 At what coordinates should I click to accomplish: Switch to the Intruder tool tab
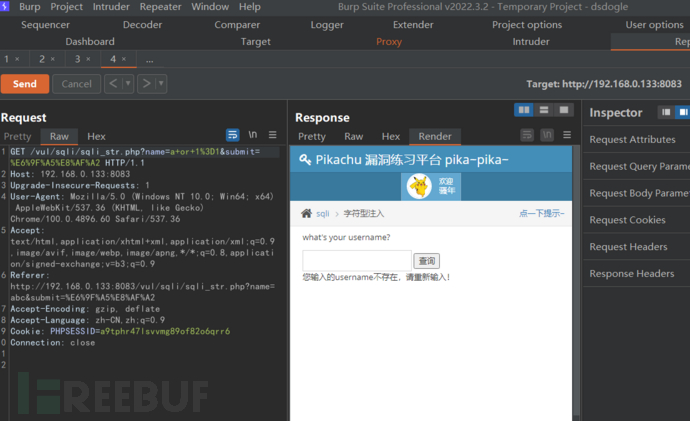pos(531,41)
